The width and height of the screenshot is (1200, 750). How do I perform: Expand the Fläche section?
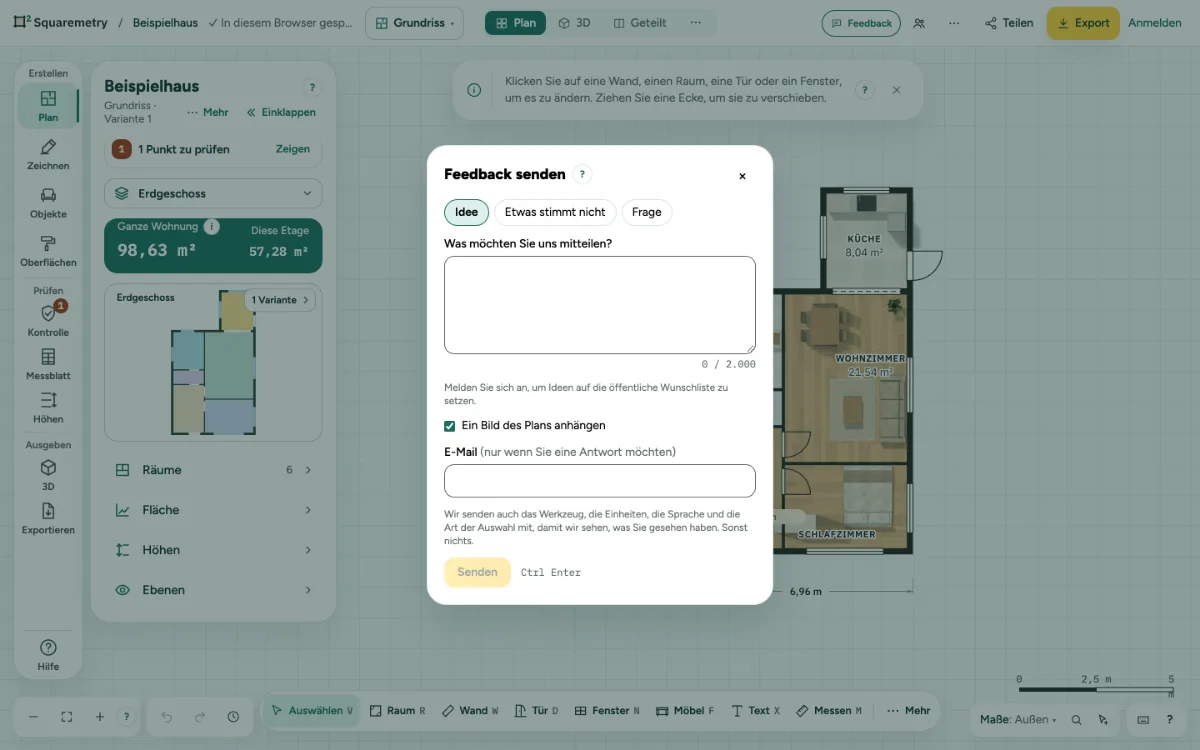click(213, 510)
